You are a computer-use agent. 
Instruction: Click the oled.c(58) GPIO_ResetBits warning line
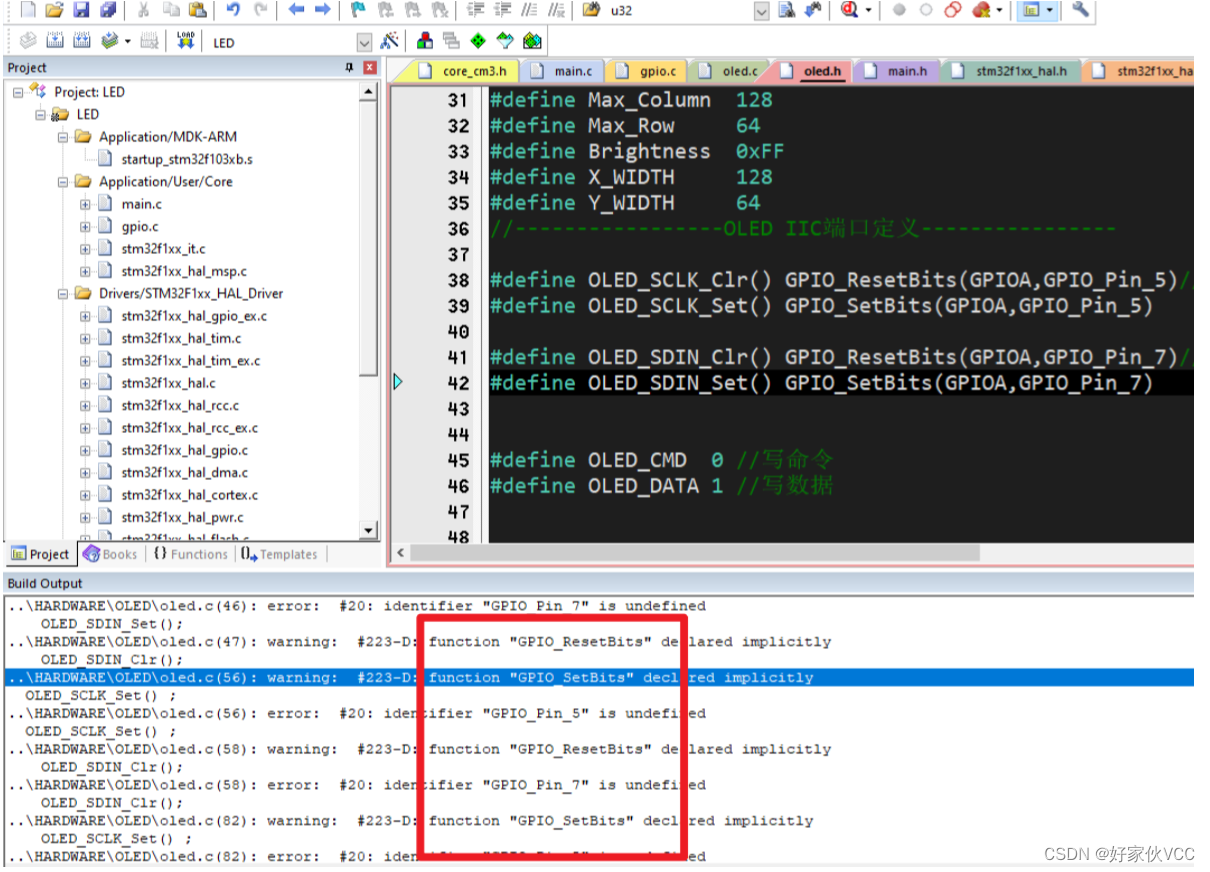419,749
